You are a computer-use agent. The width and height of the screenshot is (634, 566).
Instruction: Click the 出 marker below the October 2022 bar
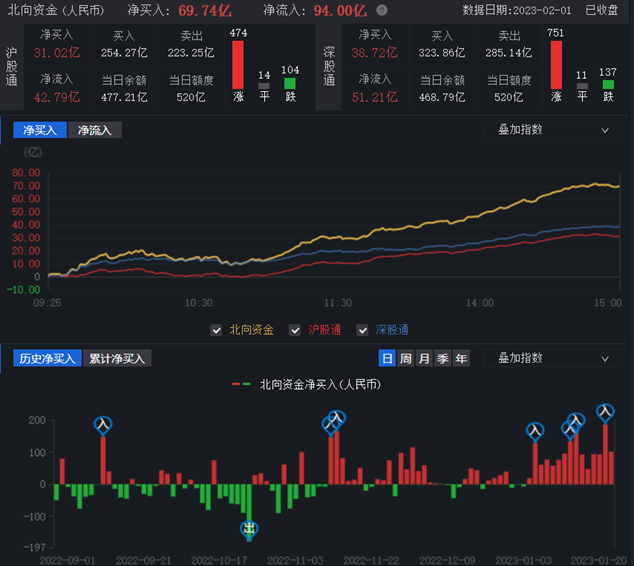250,529
